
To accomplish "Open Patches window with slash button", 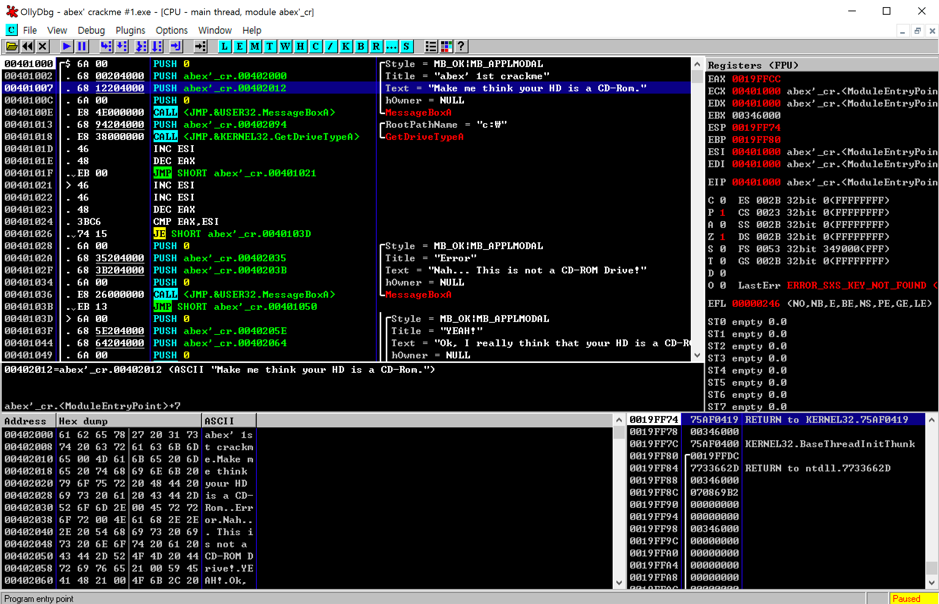I will (331, 46).
